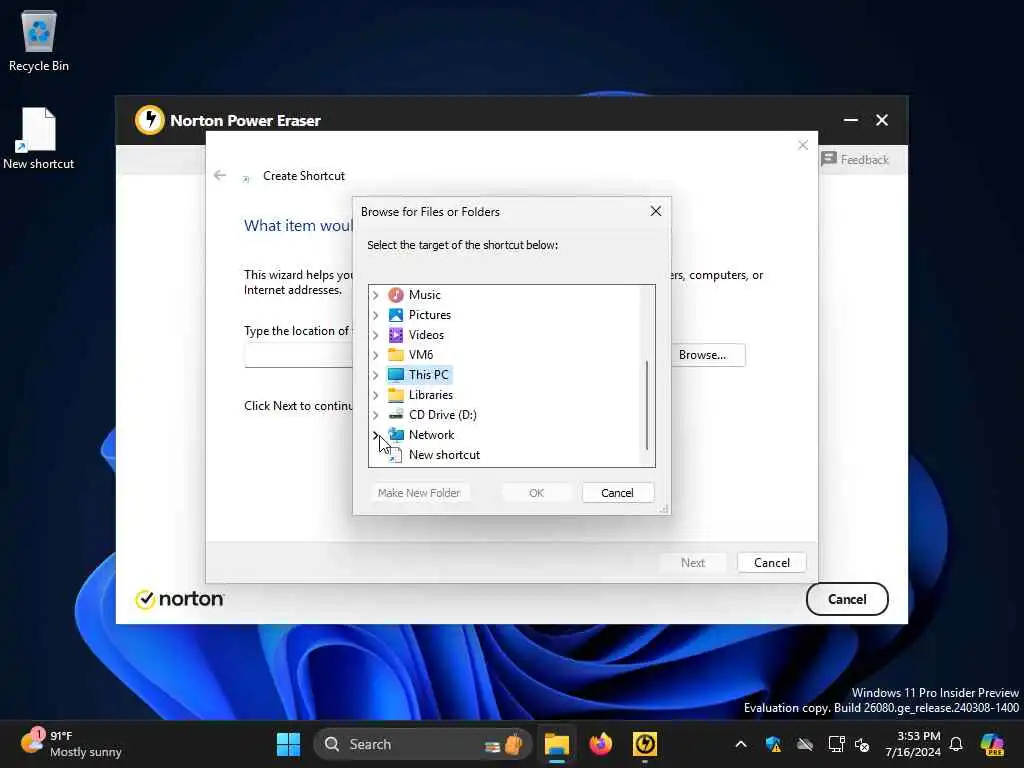Click the Libraries folder icon
Screen dimensions: 1024x768
pos(396,395)
